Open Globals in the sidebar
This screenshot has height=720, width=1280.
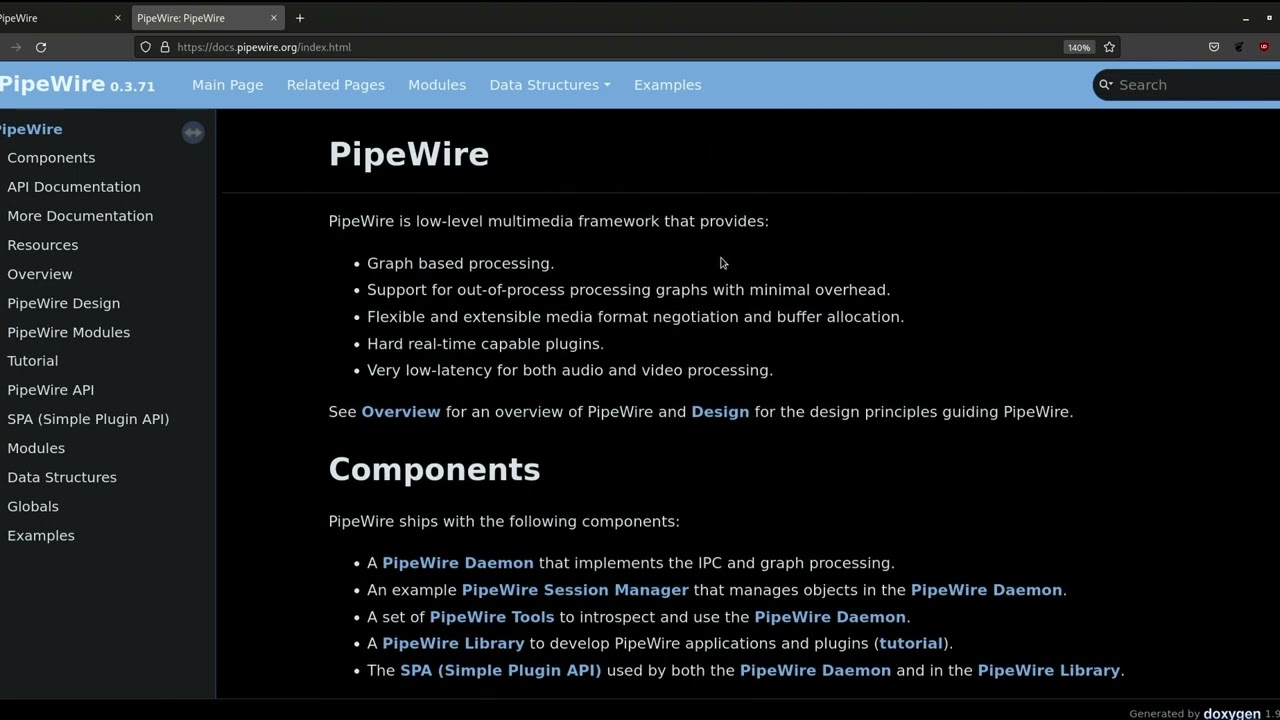point(33,506)
